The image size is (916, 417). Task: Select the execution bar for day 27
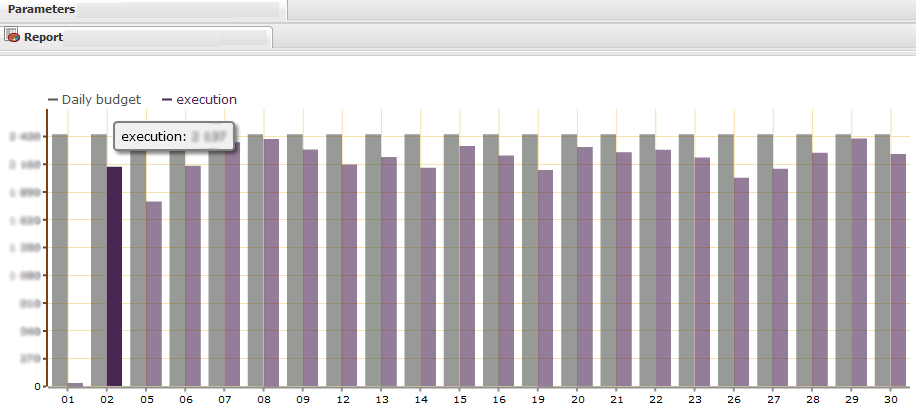pyautogui.click(x=780, y=277)
